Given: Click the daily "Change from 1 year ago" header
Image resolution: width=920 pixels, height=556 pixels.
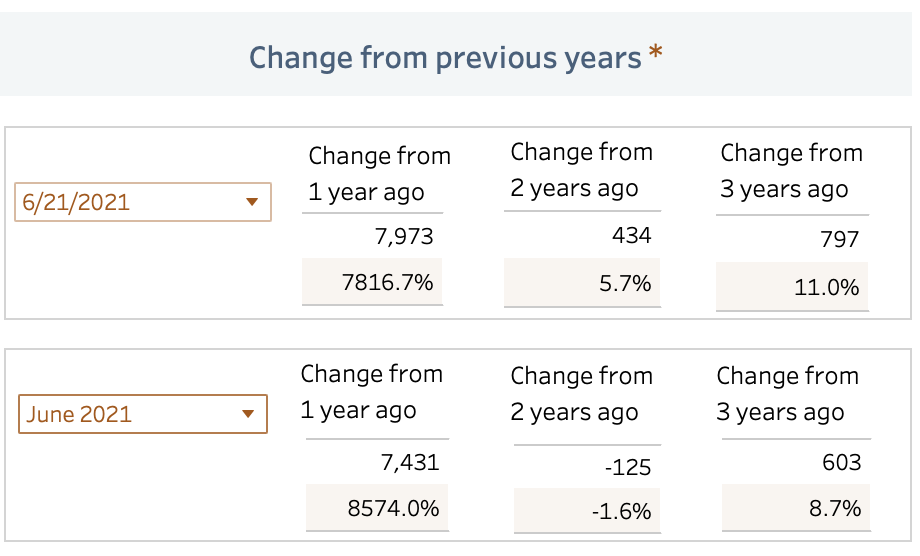Looking at the screenshot, I should point(379,174).
